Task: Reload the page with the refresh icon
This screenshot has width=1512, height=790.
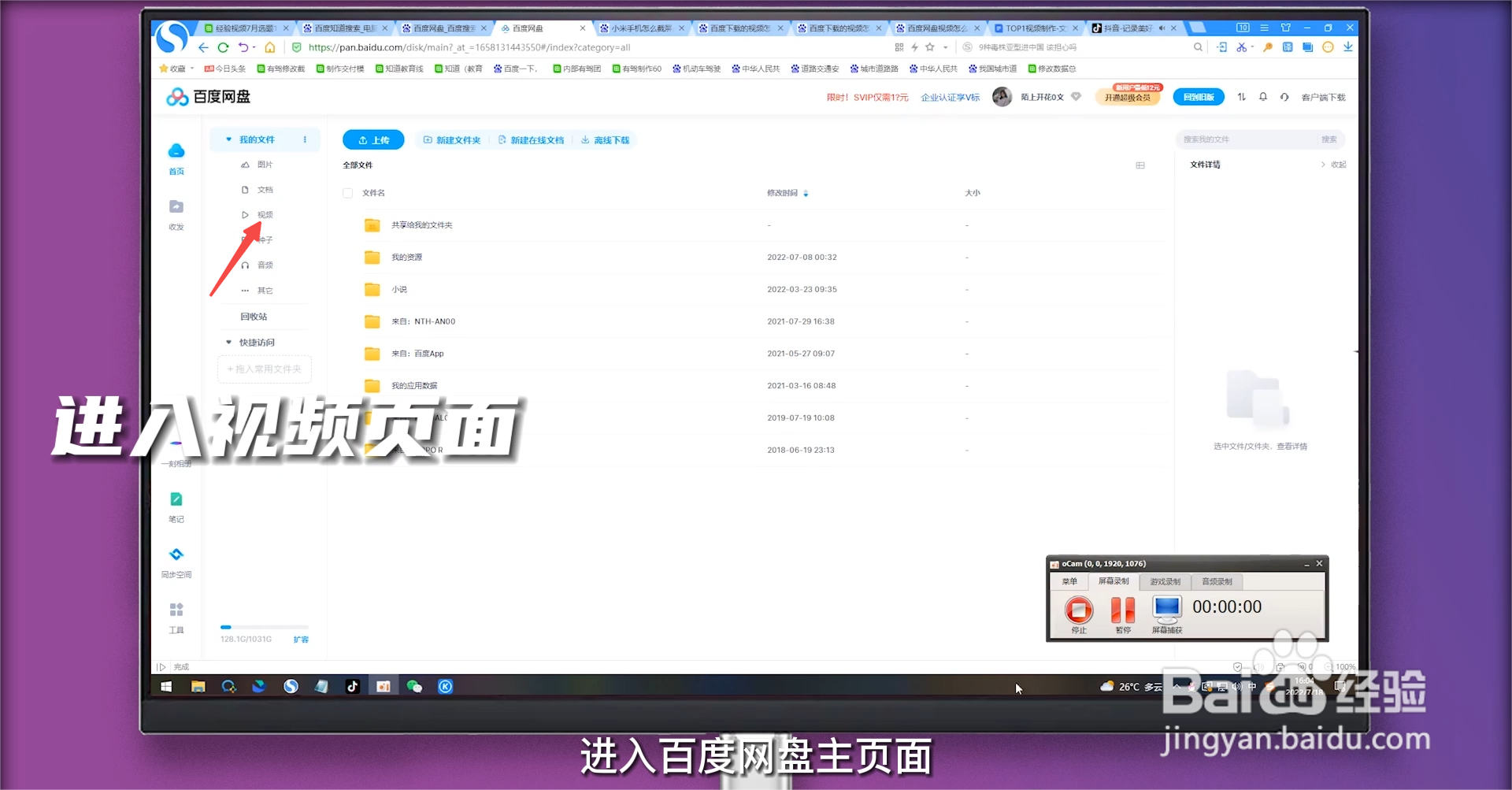Action: 223,47
